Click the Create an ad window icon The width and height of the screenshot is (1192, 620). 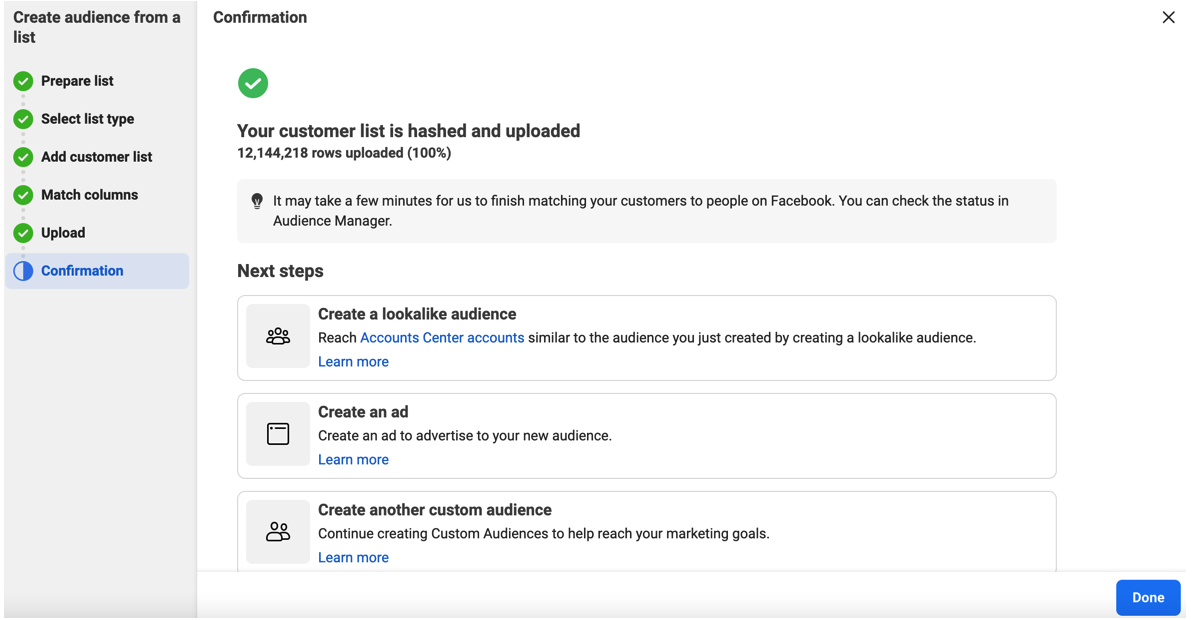point(278,434)
